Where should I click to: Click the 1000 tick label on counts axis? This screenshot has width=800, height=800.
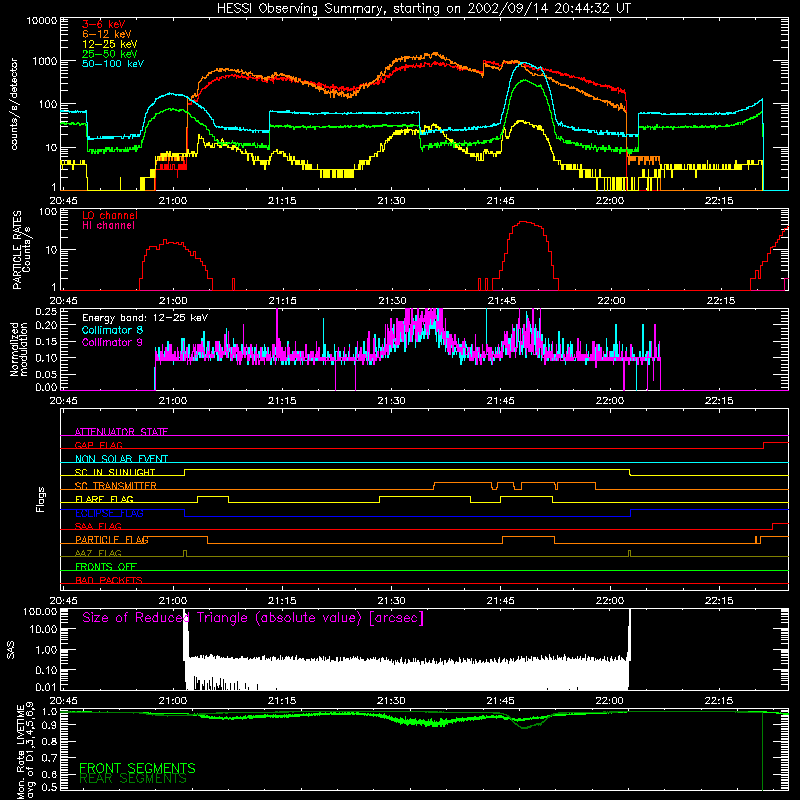pos(45,61)
